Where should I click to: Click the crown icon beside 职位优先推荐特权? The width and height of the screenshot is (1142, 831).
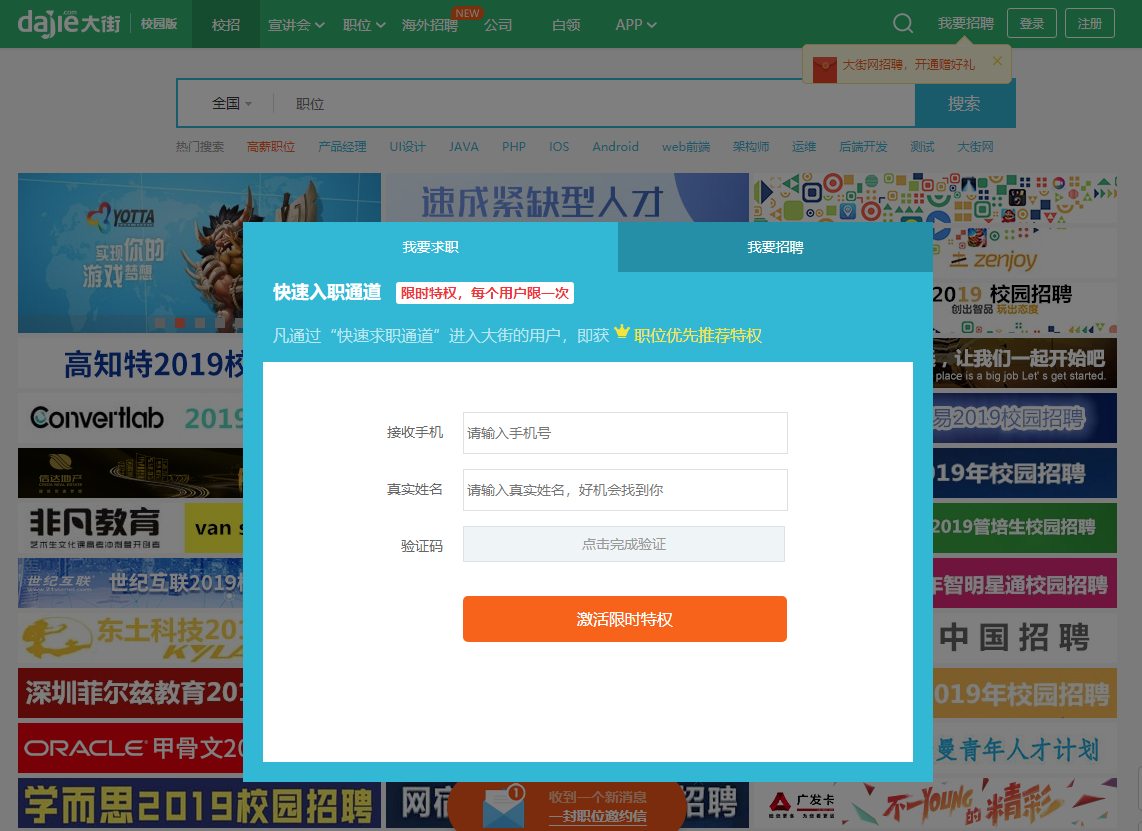[621, 333]
